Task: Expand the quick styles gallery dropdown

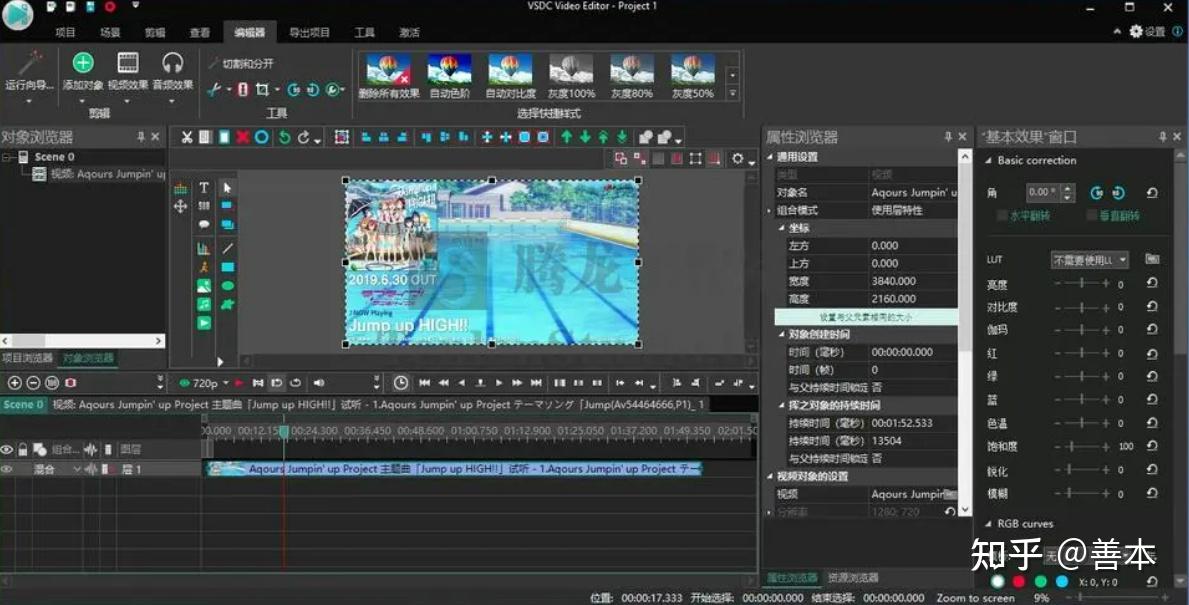Action: 733,93
